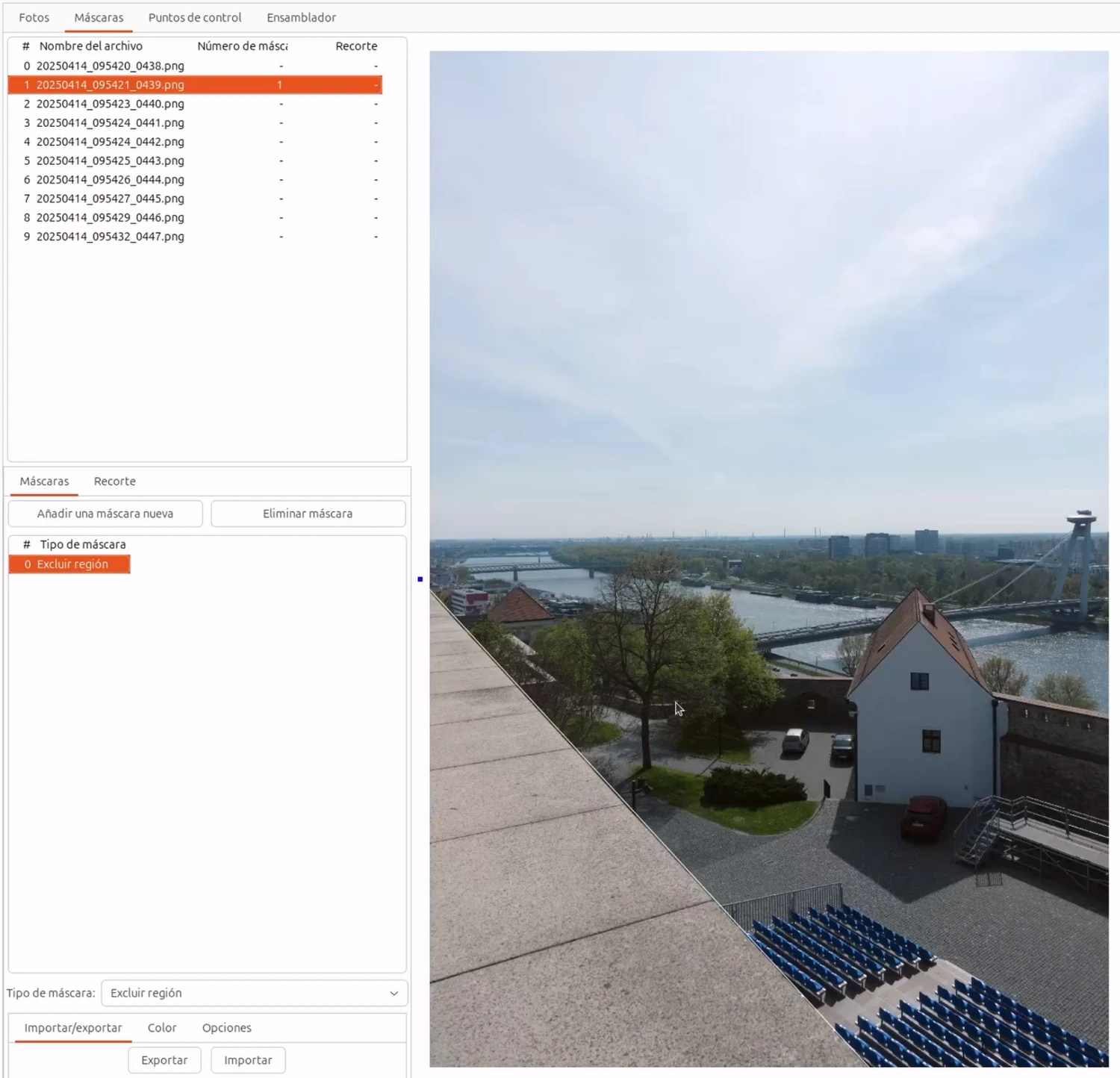Image resolution: width=1120 pixels, height=1078 pixels.
Task: Show the Opciones tab
Action: click(x=226, y=1028)
